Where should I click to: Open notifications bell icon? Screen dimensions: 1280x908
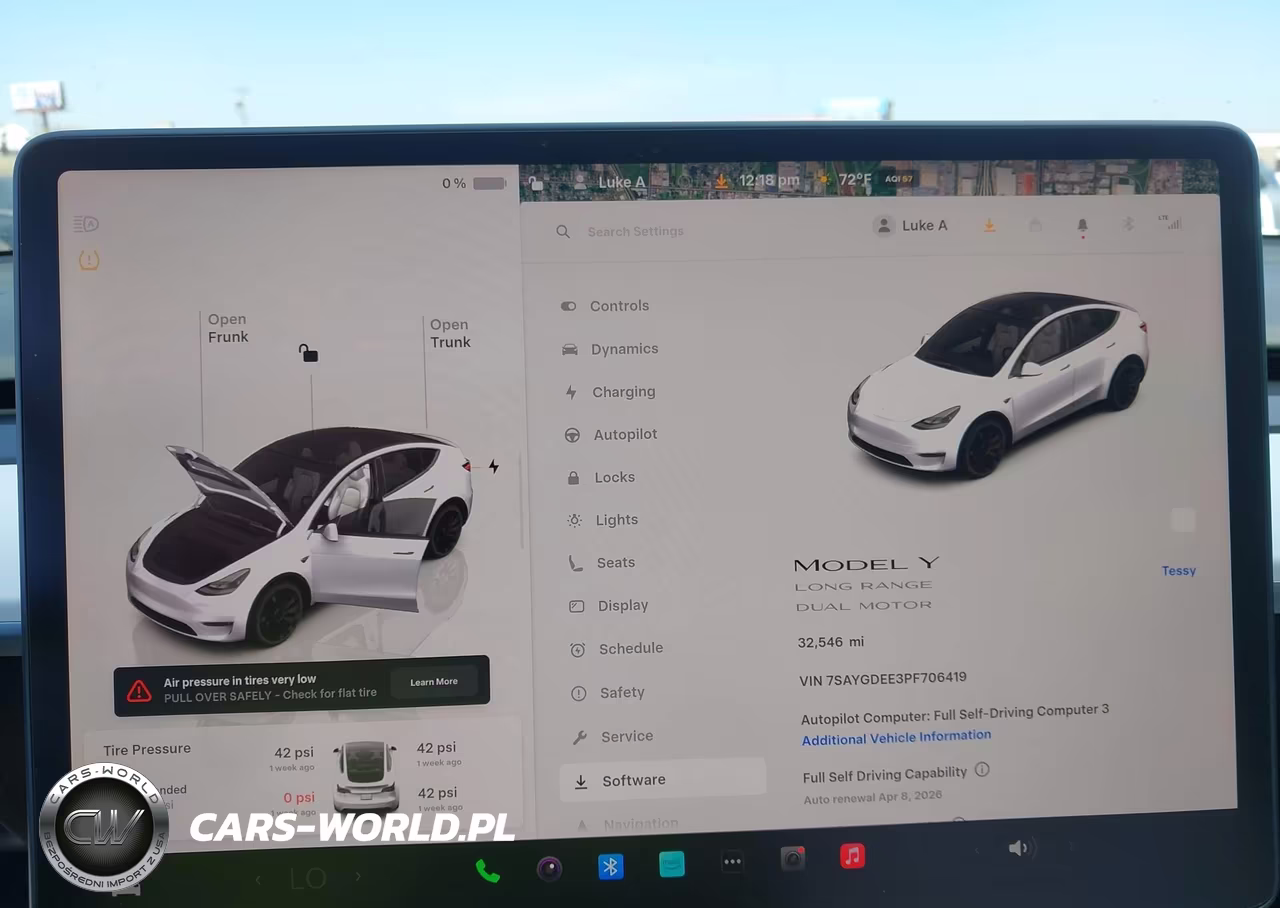coord(1082,227)
